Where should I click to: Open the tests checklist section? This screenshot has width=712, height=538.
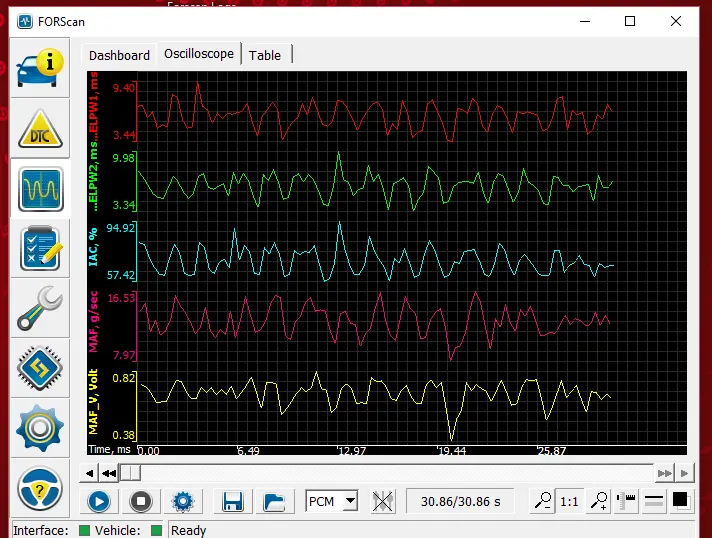40,248
